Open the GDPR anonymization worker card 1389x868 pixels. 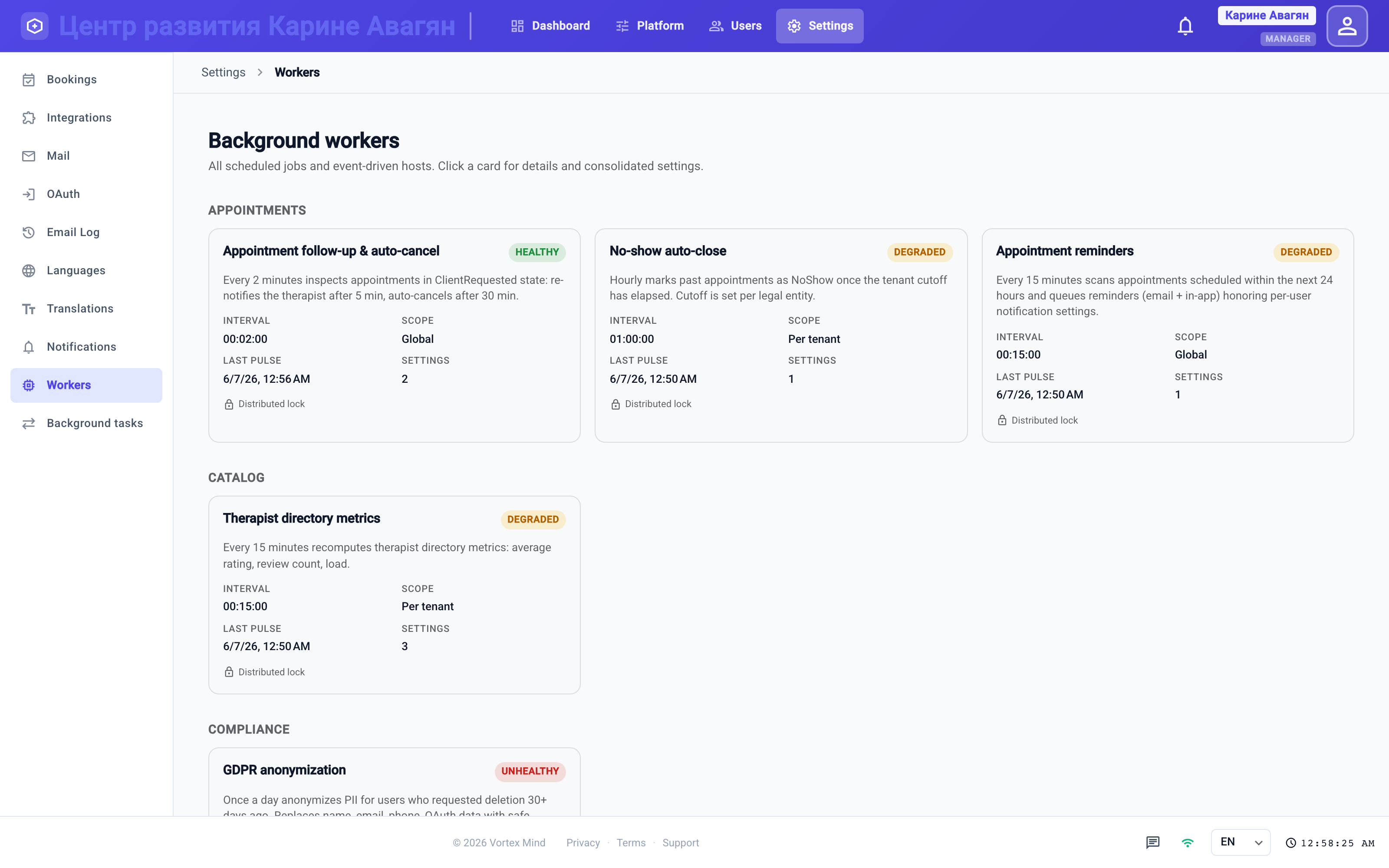(394, 782)
